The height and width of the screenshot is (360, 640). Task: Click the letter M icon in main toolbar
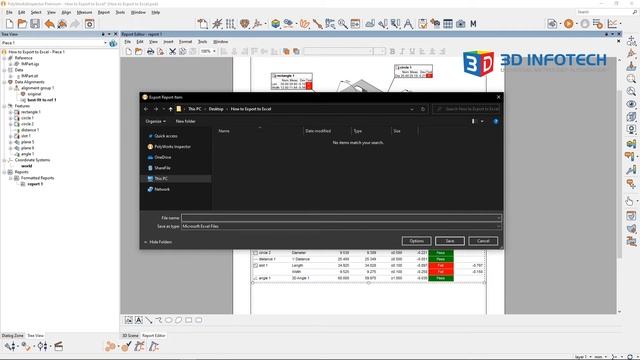tap(473, 24)
